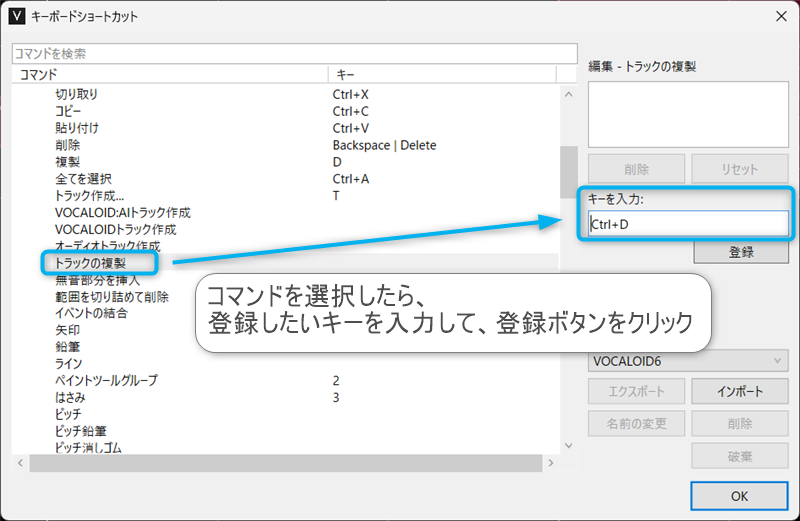This screenshot has height=521, width=800.
Task: Select the 貼り付け command row
Action: pos(285,128)
